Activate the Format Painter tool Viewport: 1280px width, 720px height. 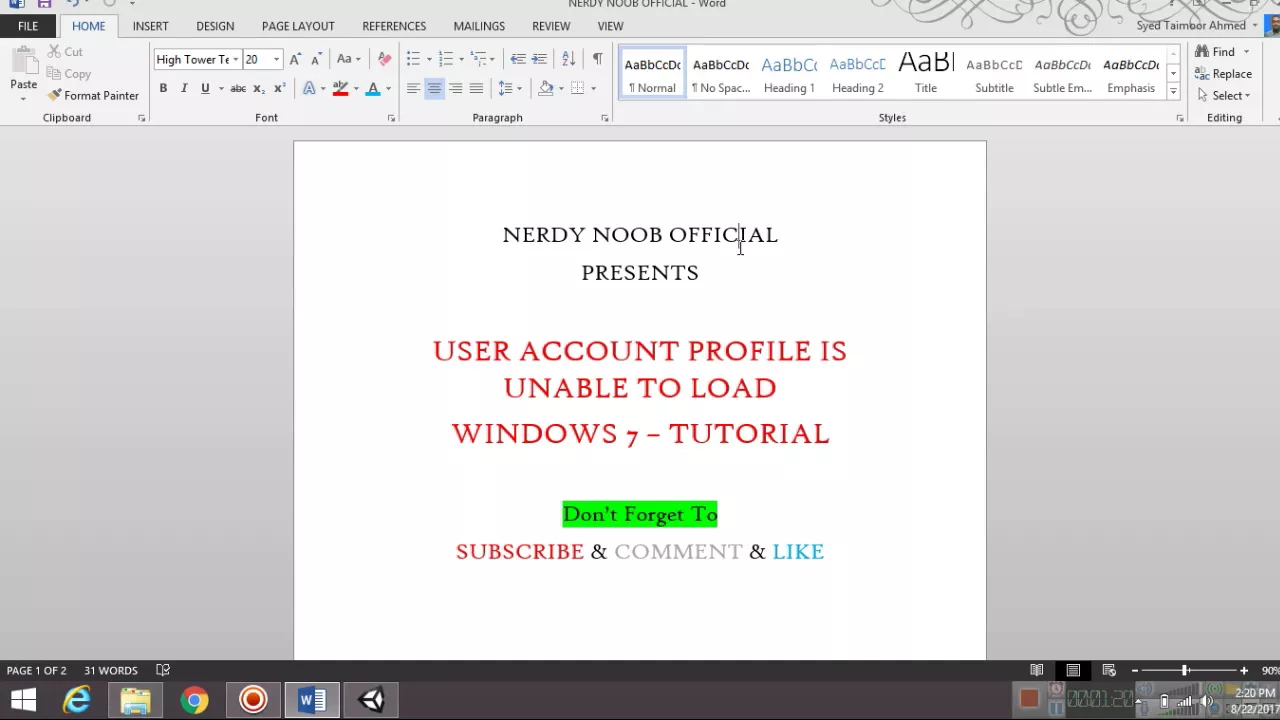tap(93, 96)
